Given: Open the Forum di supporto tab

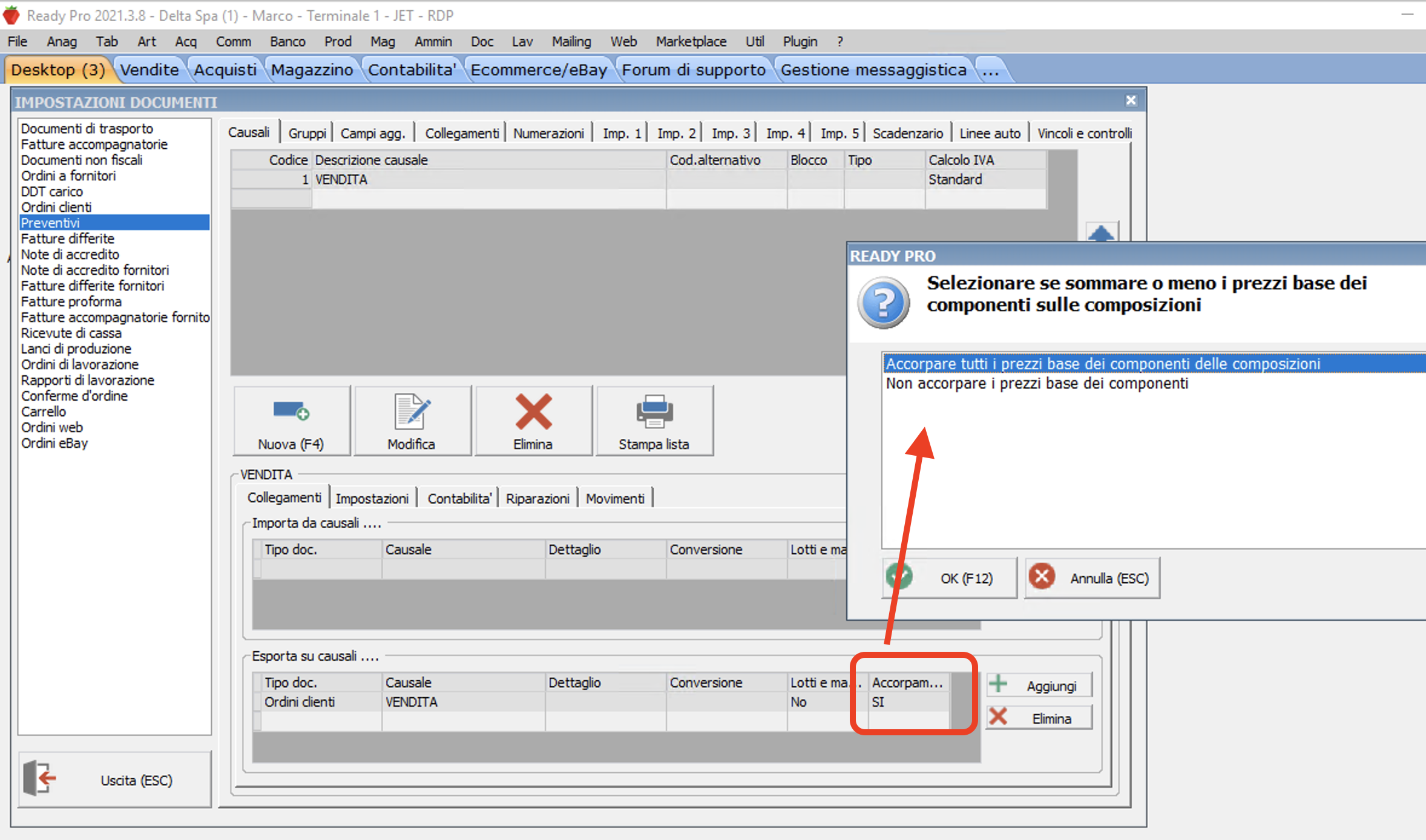Looking at the screenshot, I should [x=694, y=70].
